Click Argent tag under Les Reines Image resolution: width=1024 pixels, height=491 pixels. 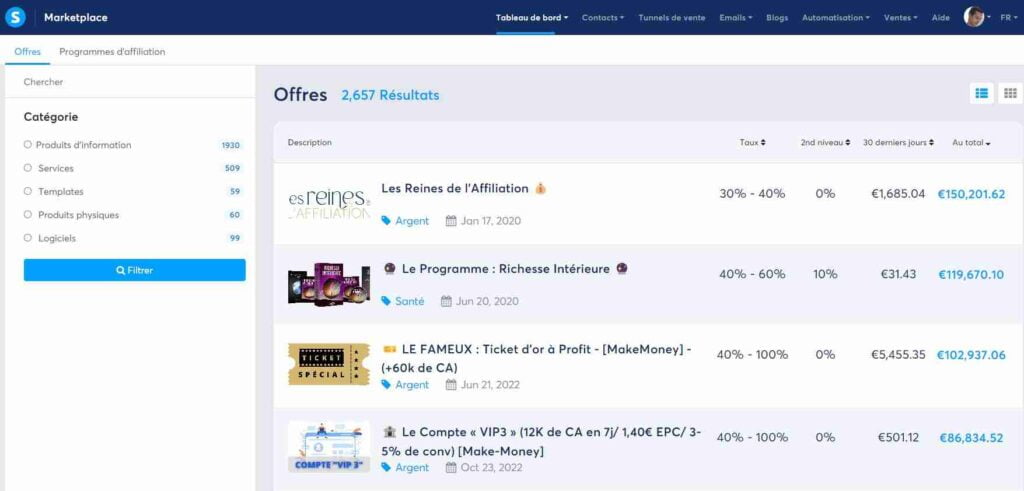coord(412,221)
